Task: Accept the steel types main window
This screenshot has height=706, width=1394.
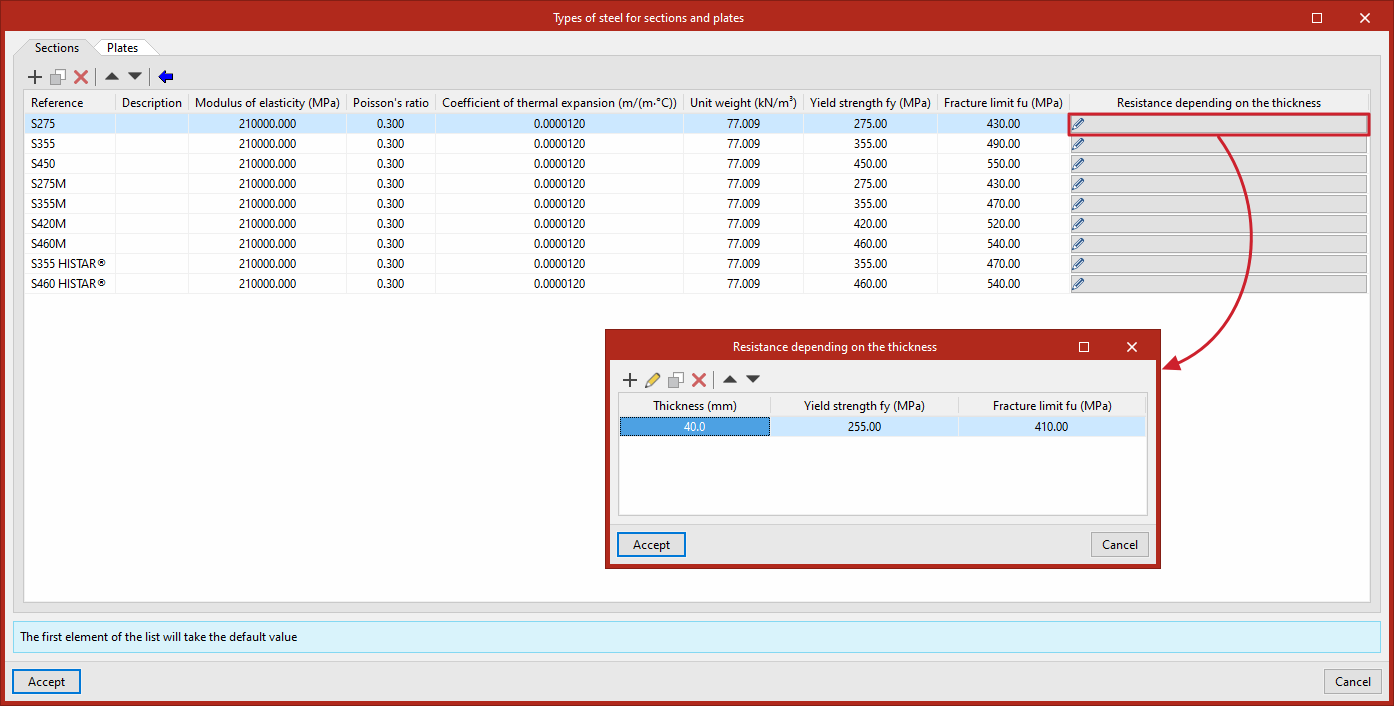Action: [46, 682]
